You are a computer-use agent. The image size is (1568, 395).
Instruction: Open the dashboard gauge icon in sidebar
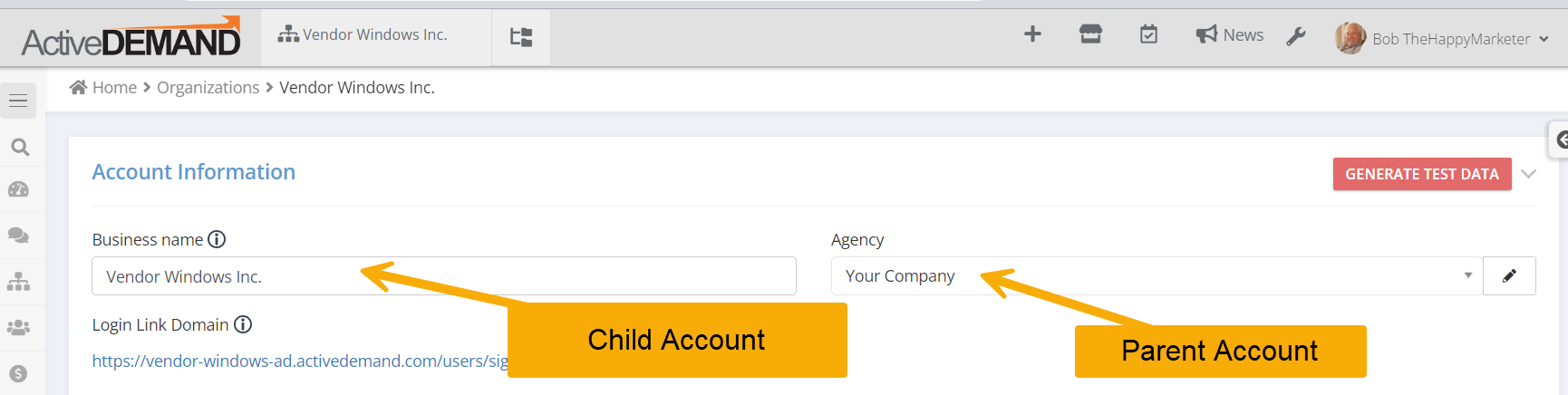[x=18, y=190]
